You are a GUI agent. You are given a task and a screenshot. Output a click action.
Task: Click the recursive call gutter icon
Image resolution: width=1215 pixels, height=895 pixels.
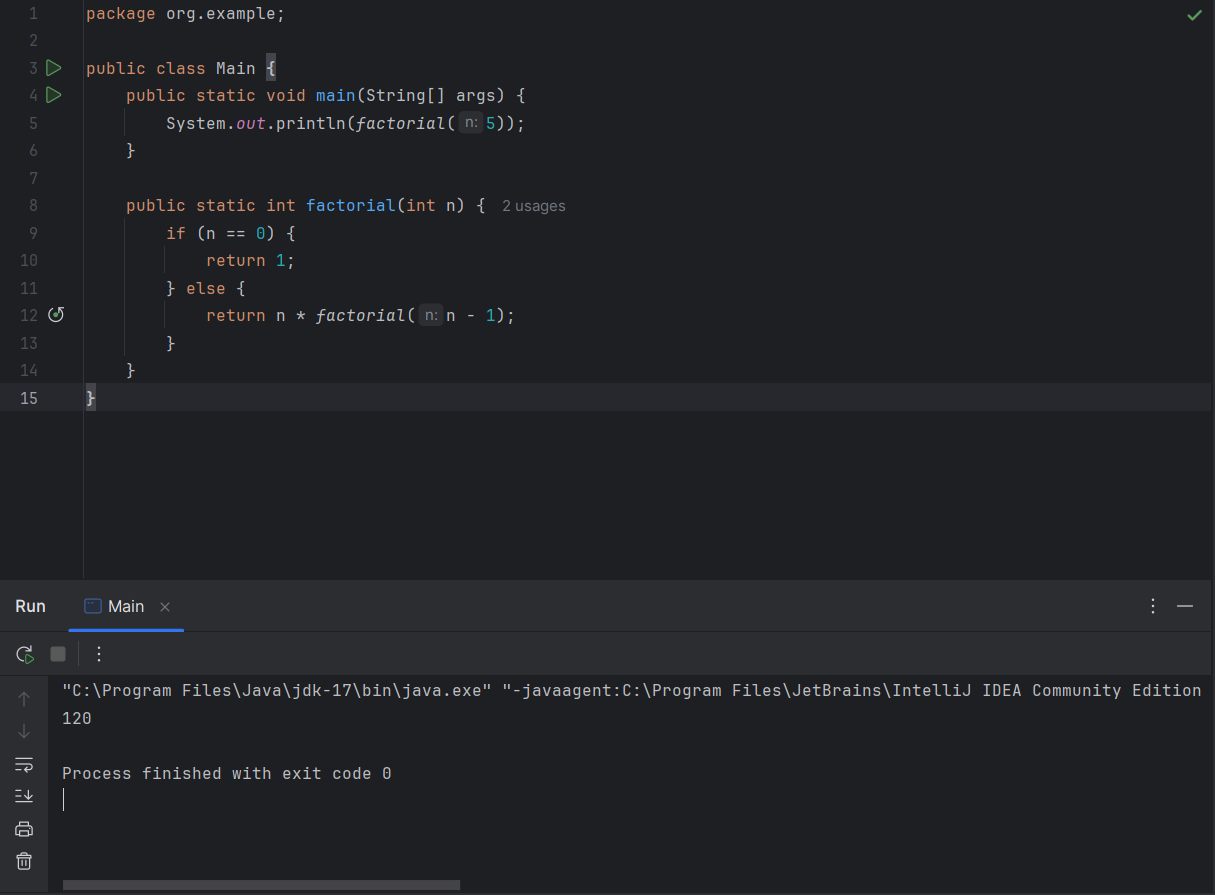(x=56, y=315)
